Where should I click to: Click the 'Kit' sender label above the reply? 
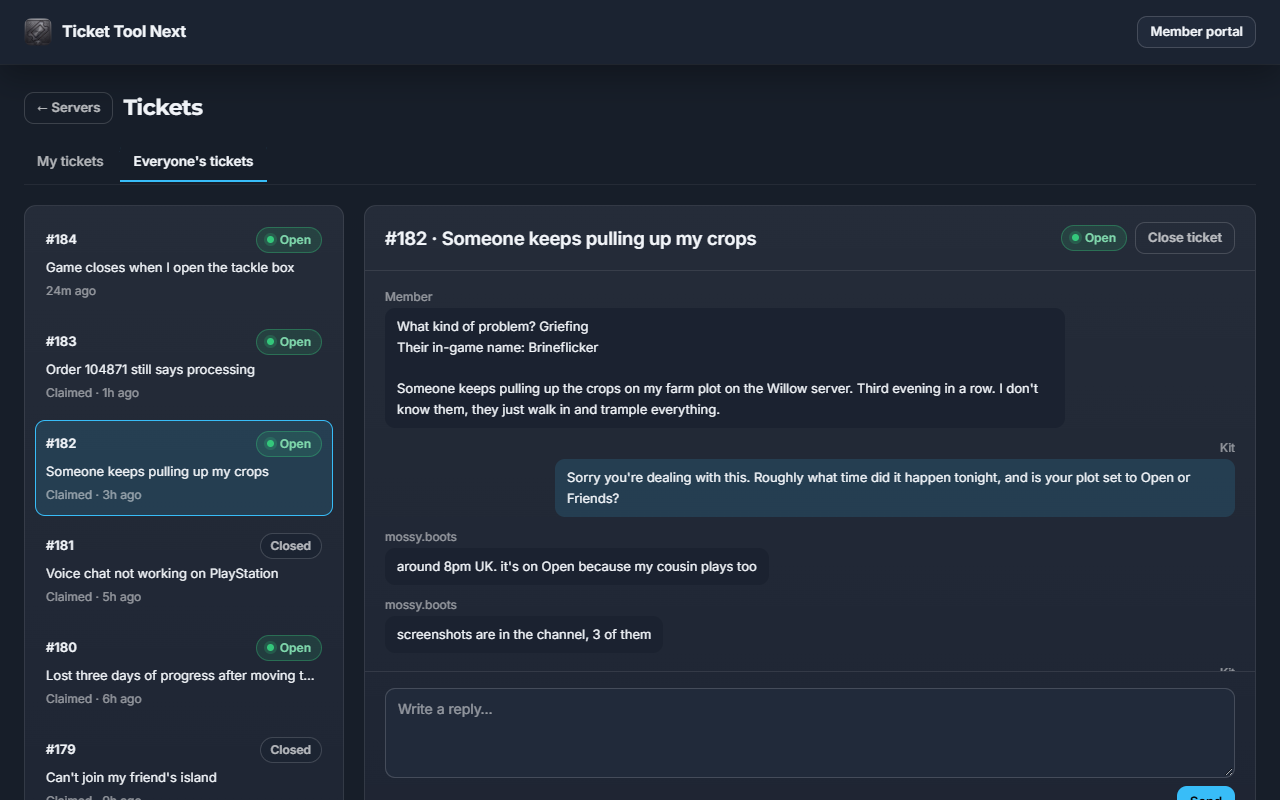[x=1227, y=448]
